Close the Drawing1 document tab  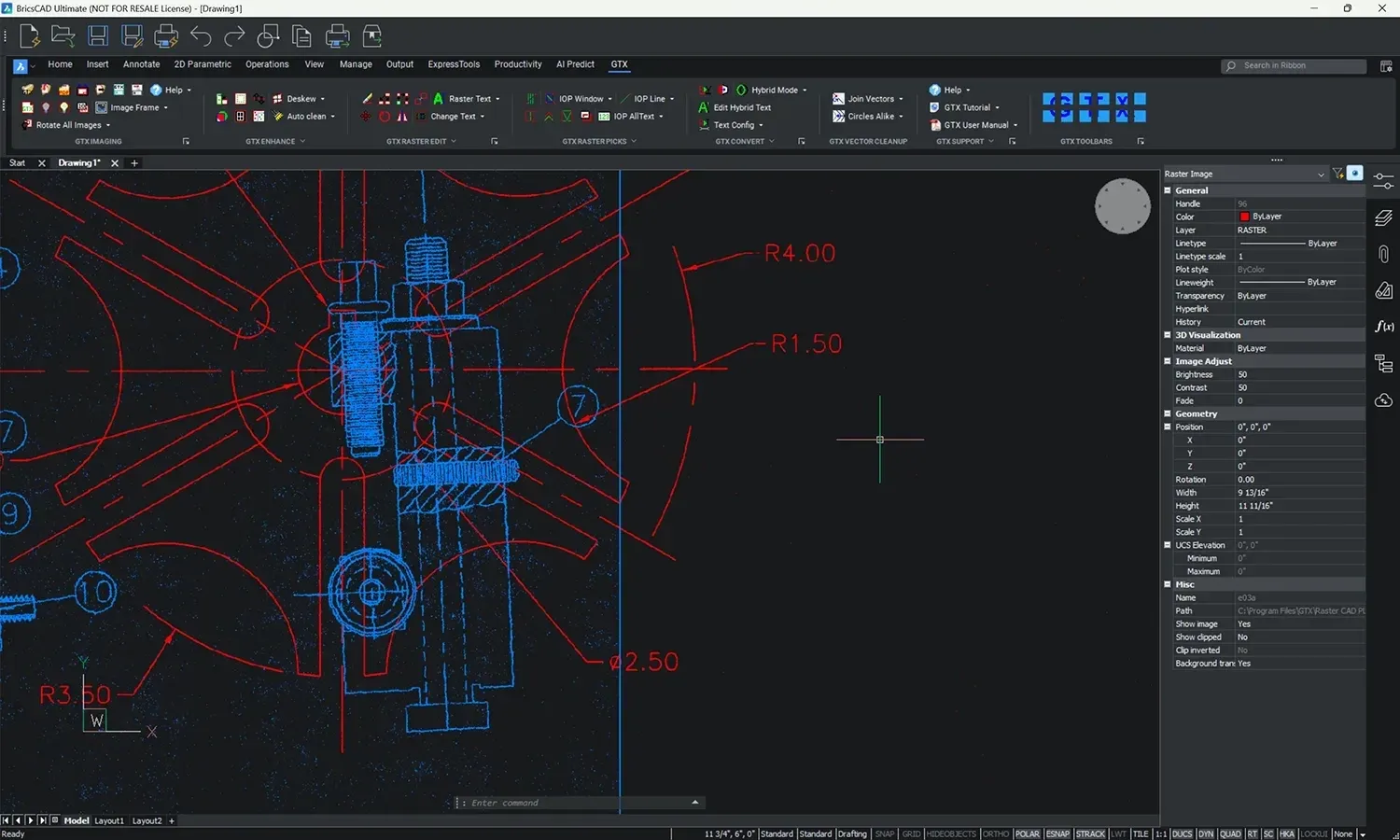coord(115,163)
